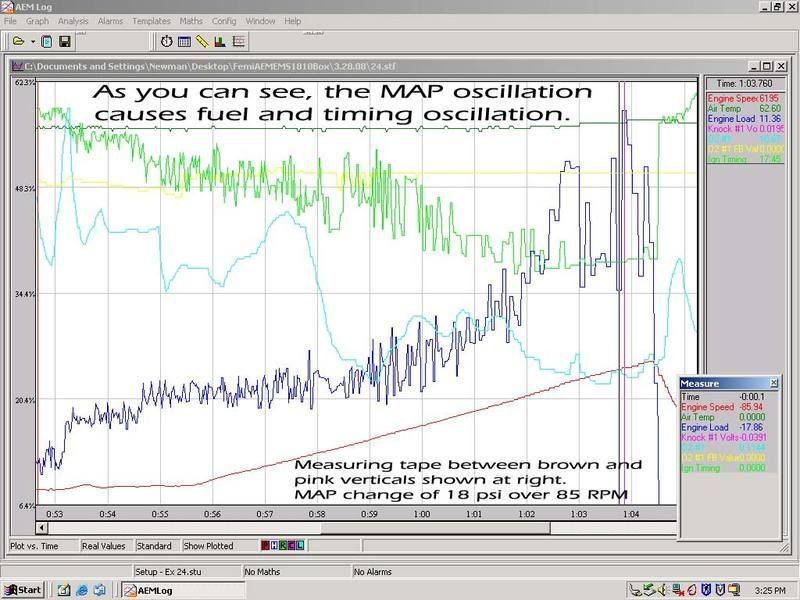800x600 pixels.
Task: Click the bar chart histogram icon
Action: coord(220,42)
